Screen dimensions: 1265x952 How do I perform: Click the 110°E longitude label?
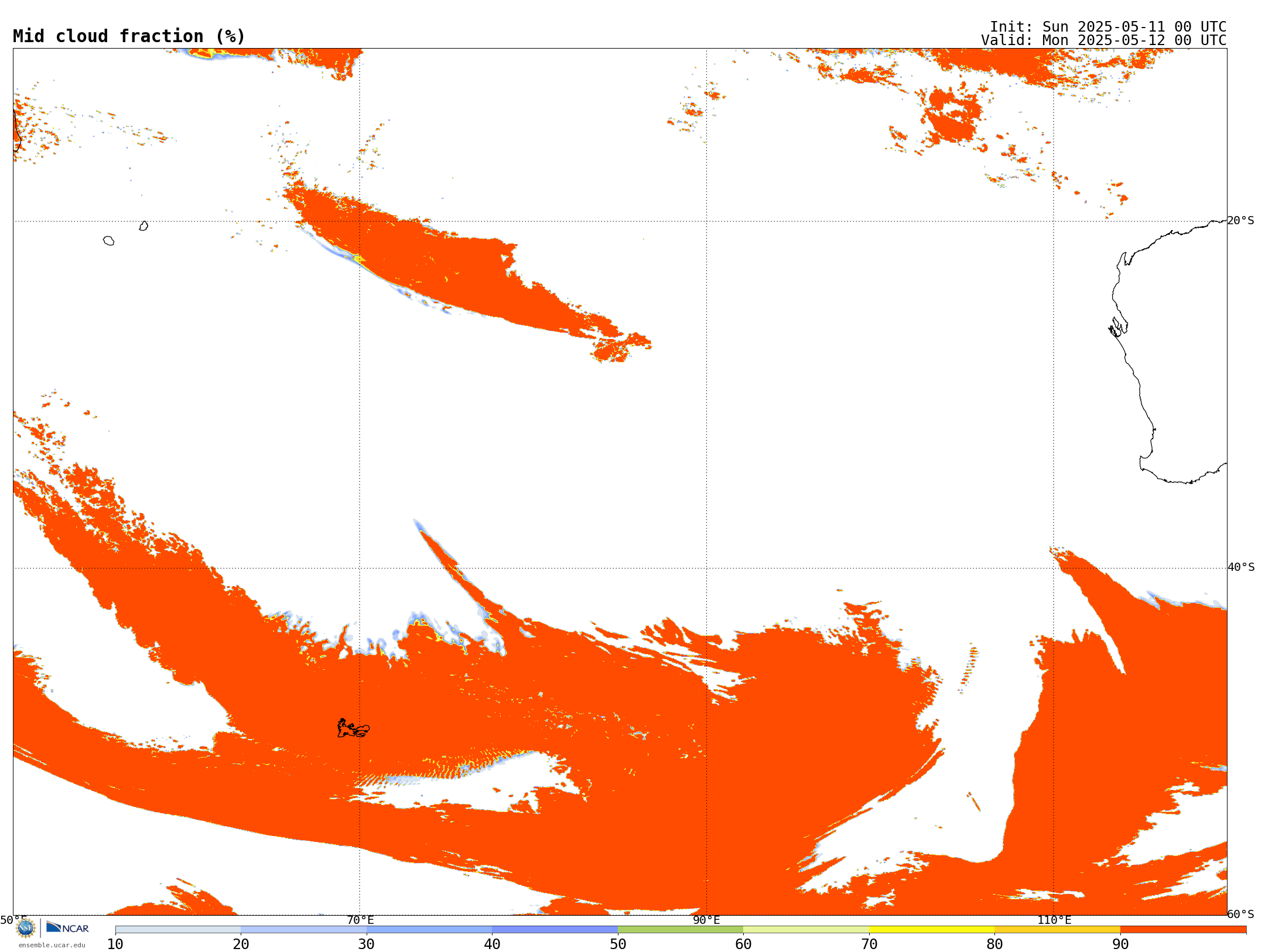tap(1054, 920)
